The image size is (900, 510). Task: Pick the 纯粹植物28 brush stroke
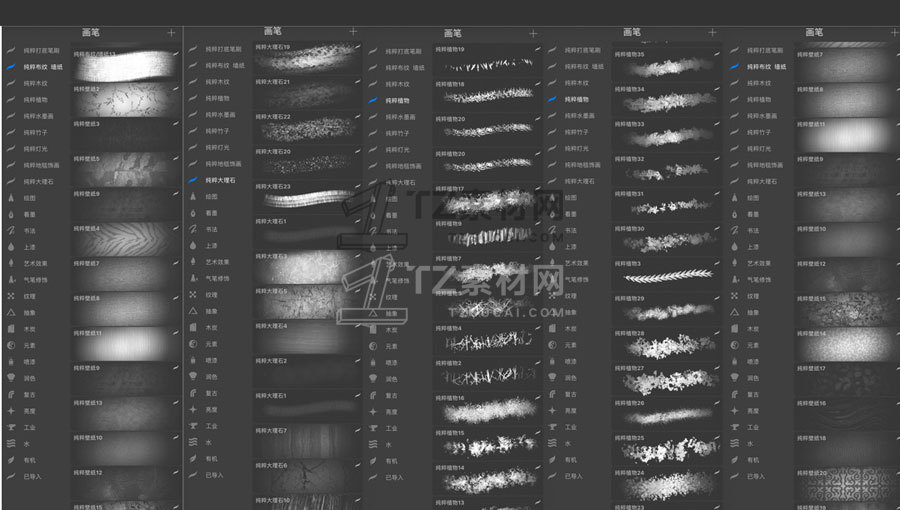(x=666, y=345)
